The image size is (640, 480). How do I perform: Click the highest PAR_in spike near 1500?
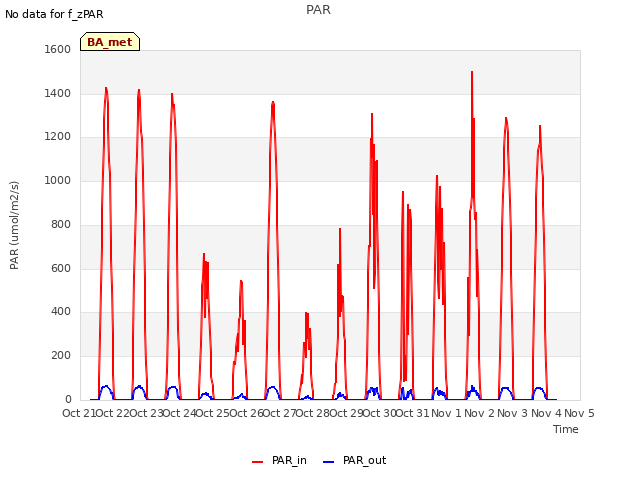pyautogui.click(x=472, y=72)
